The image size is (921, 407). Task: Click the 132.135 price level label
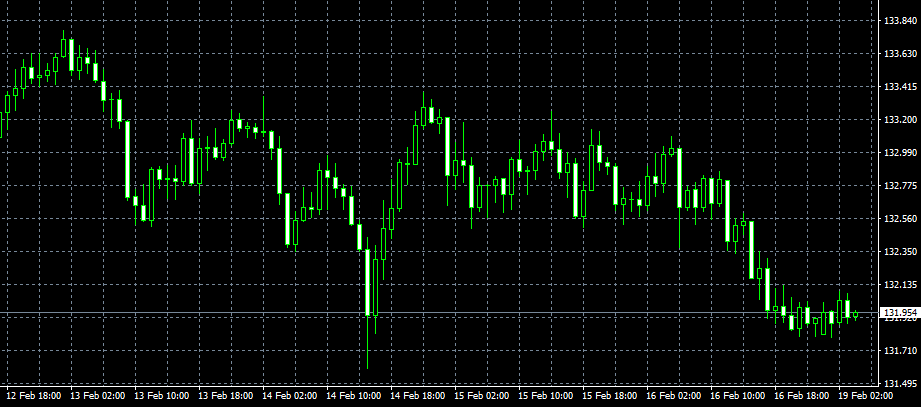tap(900, 285)
